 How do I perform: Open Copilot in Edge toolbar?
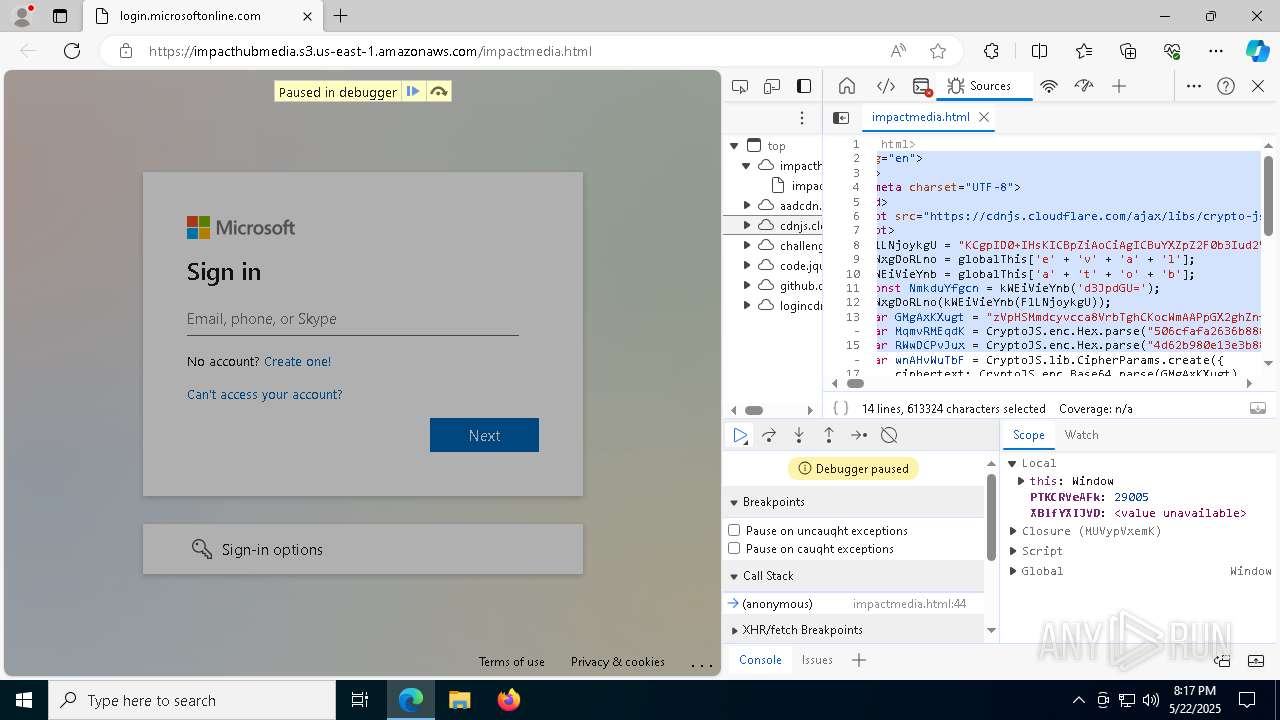1257,51
